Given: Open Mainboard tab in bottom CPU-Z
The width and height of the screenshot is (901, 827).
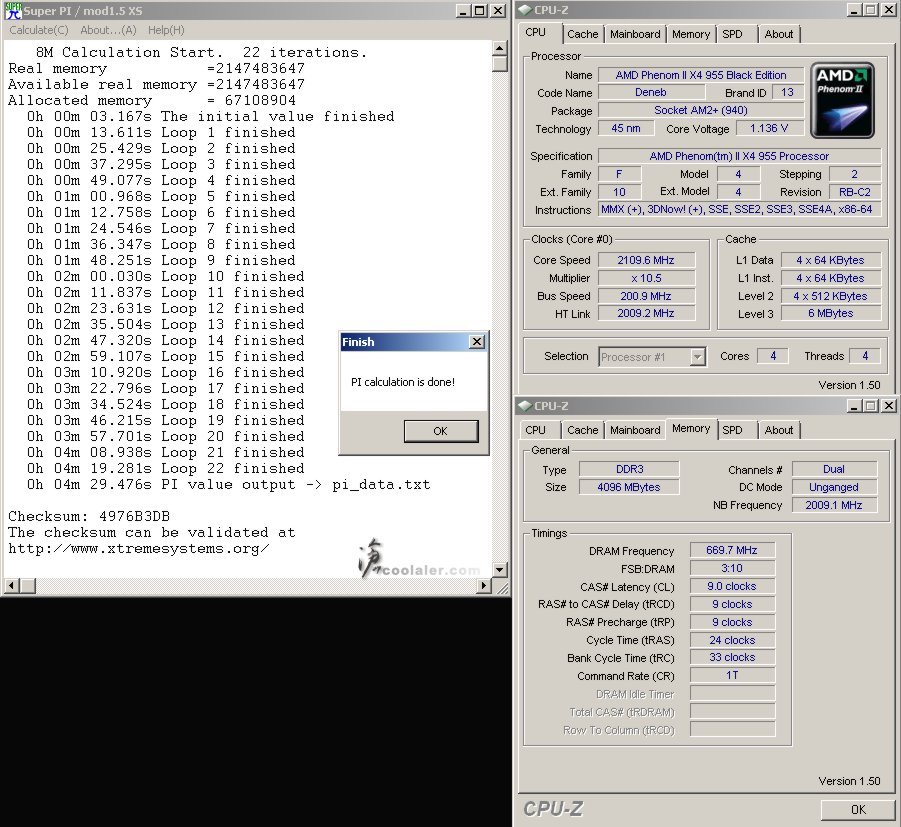Looking at the screenshot, I should pyautogui.click(x=635, y=430).
